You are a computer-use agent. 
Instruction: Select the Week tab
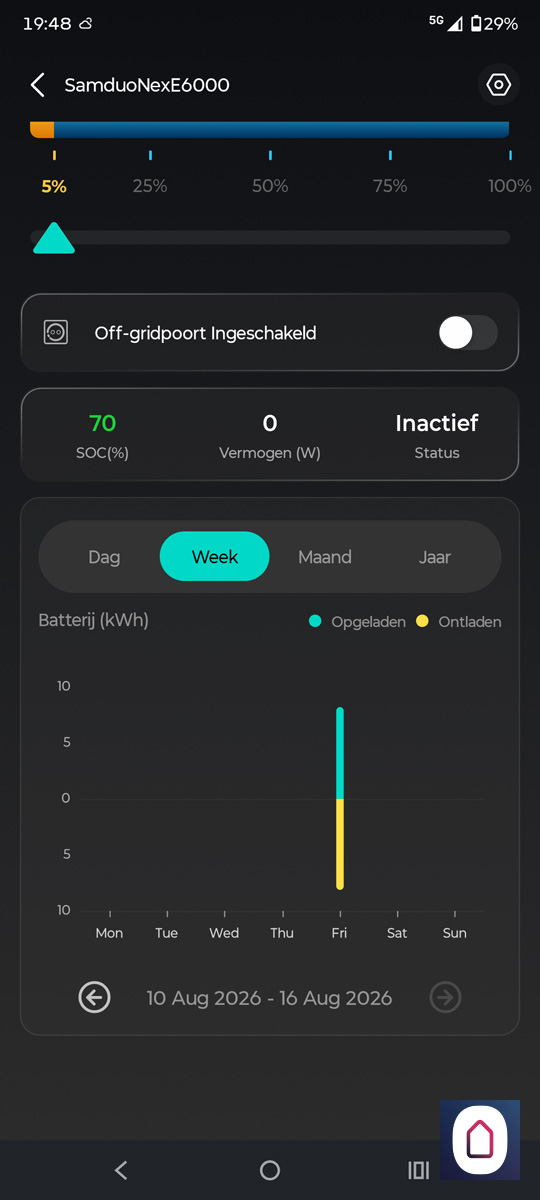click(x=215, y=557)
